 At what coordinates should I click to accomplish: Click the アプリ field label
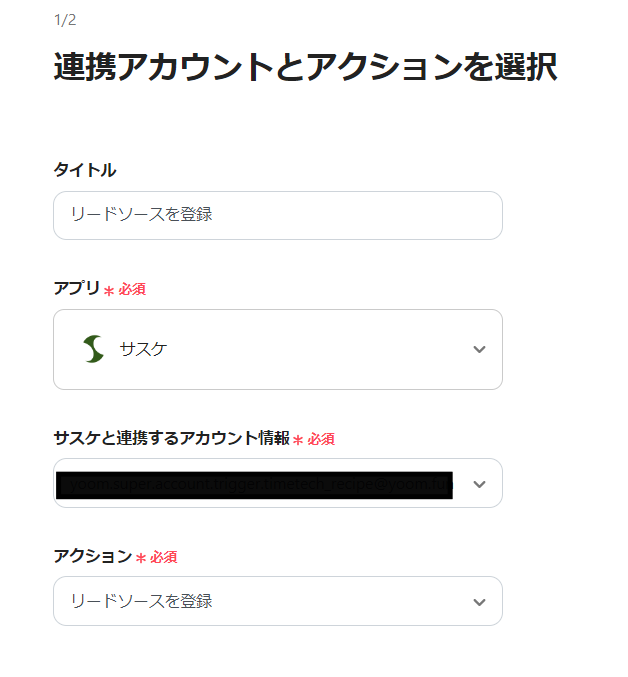coord(76,288)
